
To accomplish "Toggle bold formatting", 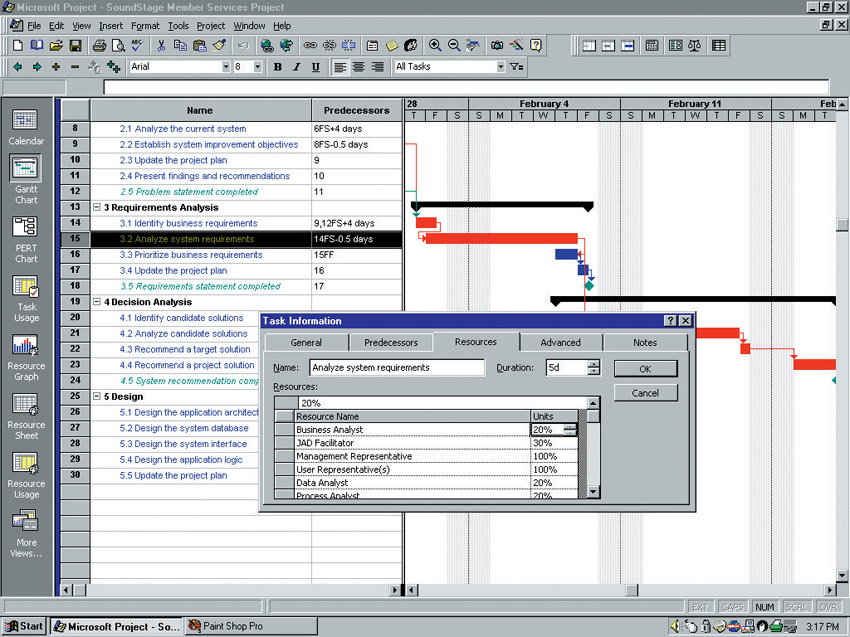I will [x=278, y=67].
